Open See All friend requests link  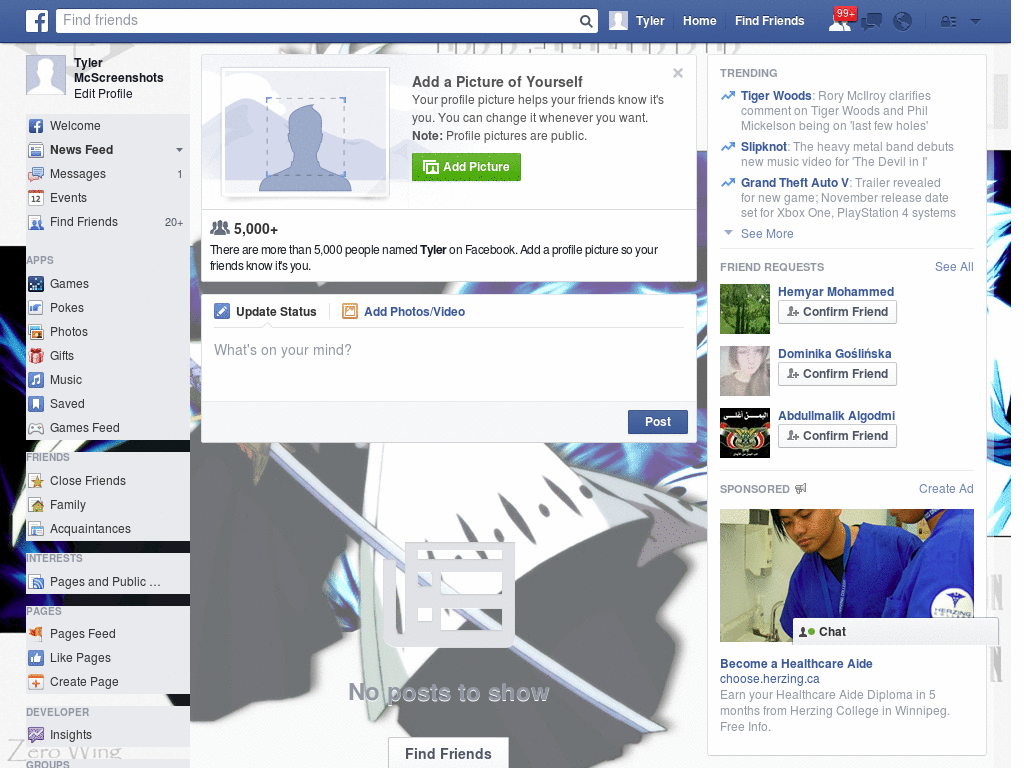coord(953,267)
